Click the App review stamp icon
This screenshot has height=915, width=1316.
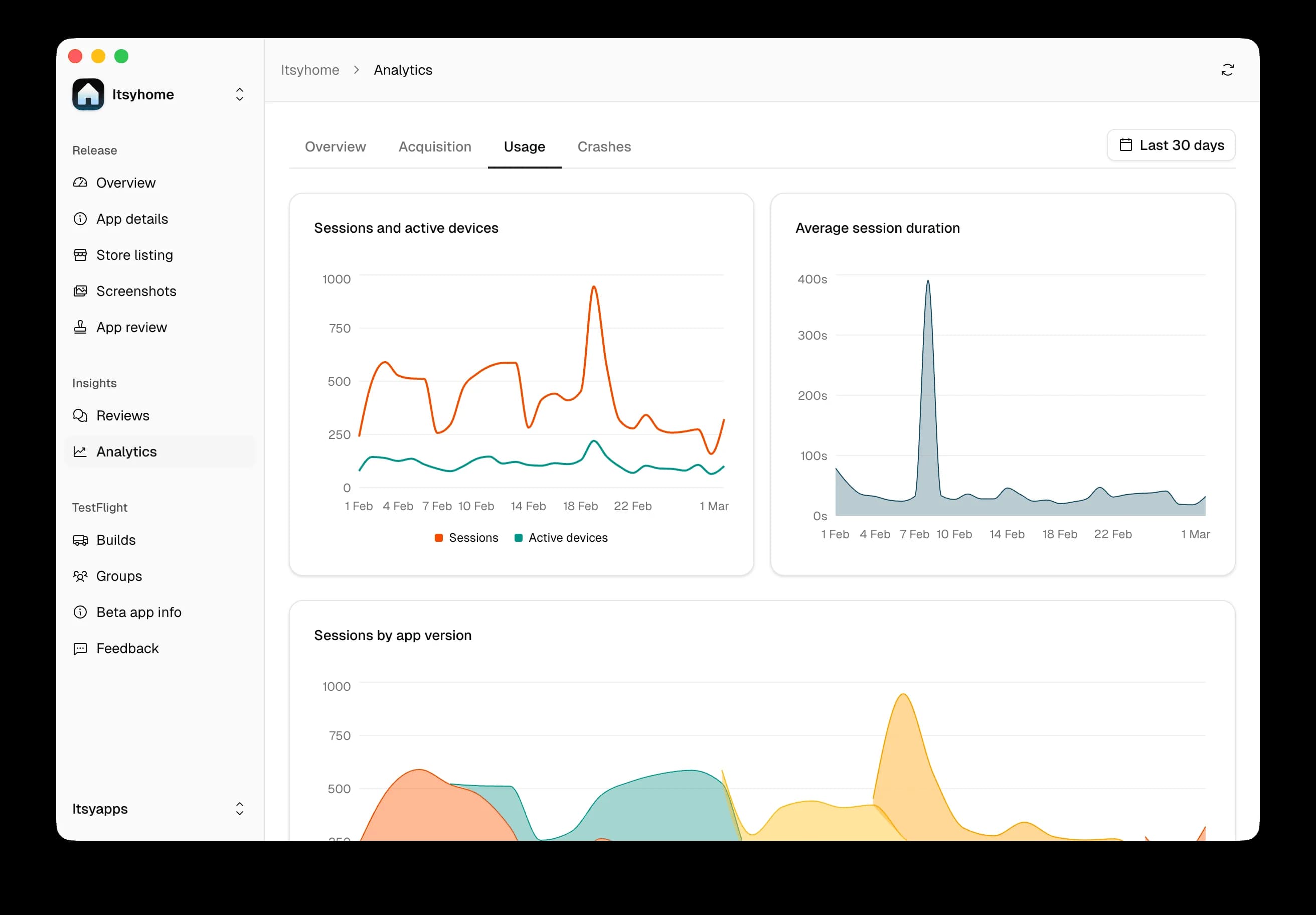tap(81, 327)
